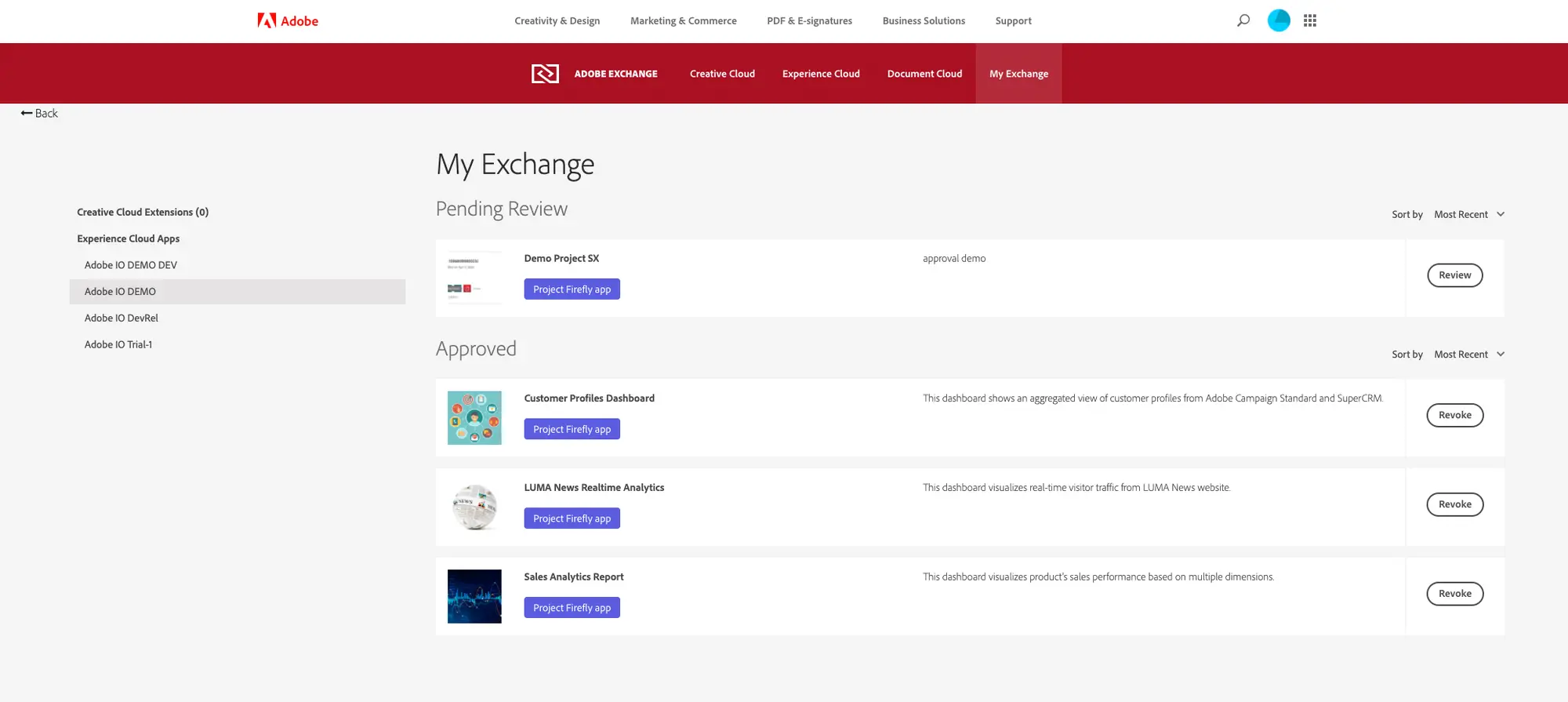Revoke the Customer Profiles Dashboard app

click(x=1454, y=415)
